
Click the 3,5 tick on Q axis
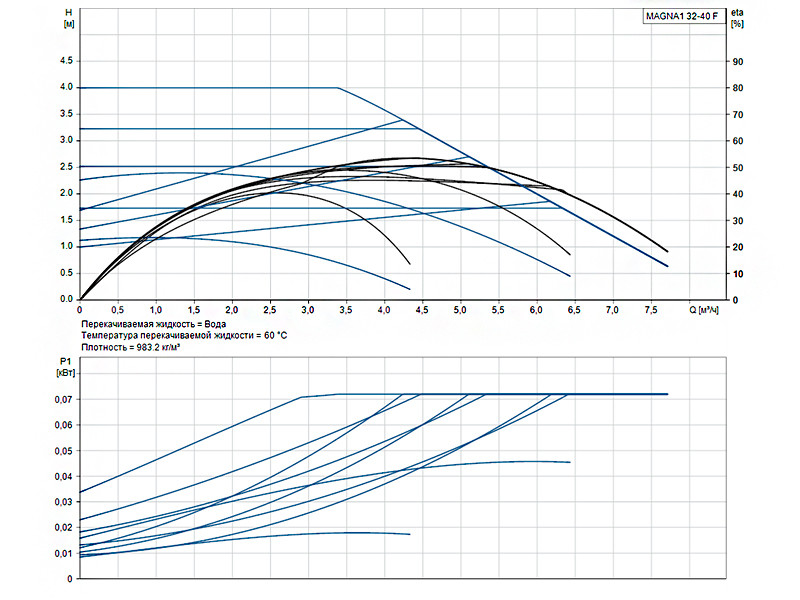[x=346, y=310]
